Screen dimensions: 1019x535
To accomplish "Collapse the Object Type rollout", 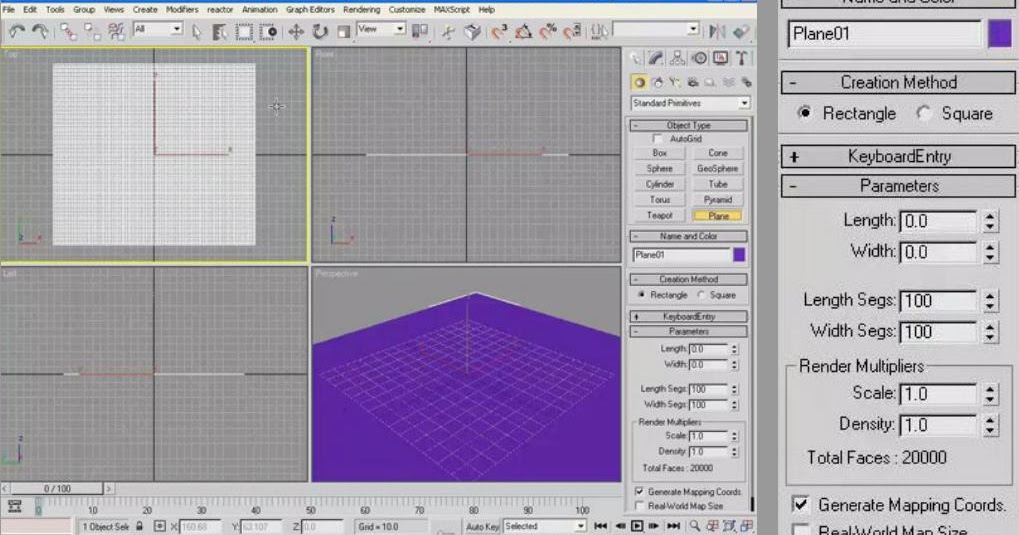I will [x=688, y=125].
